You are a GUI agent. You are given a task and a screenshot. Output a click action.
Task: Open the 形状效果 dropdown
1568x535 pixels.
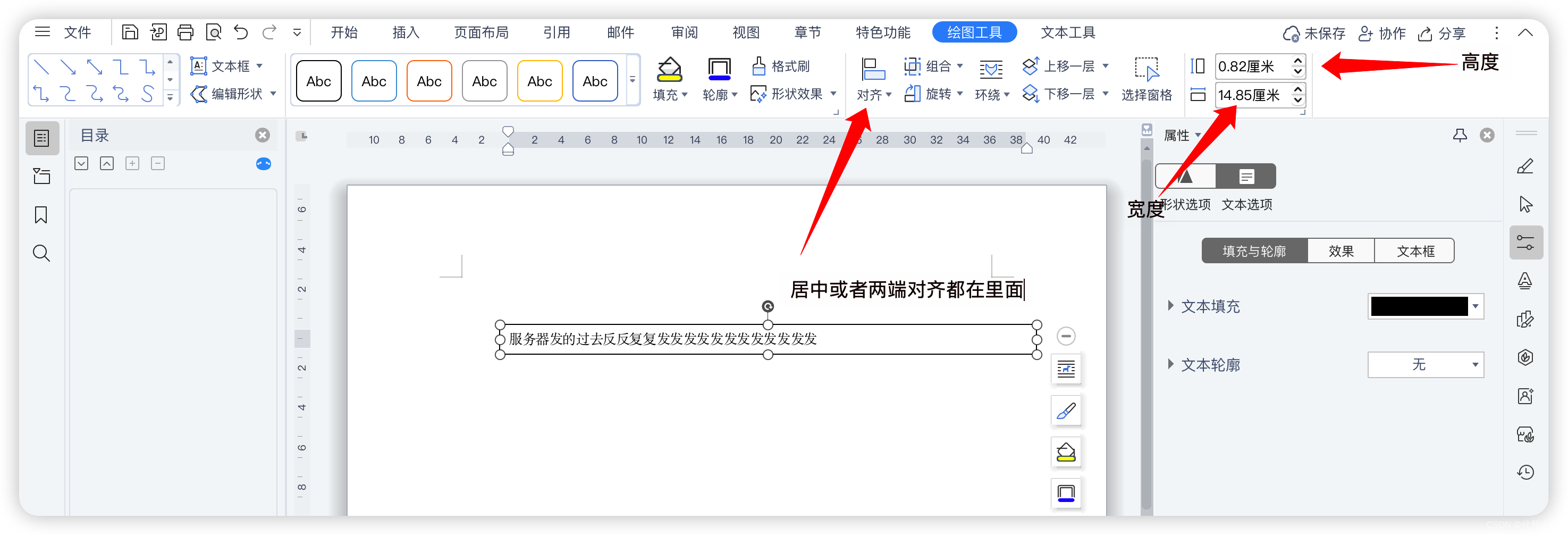pyautogui.click(x=794, y=94)
